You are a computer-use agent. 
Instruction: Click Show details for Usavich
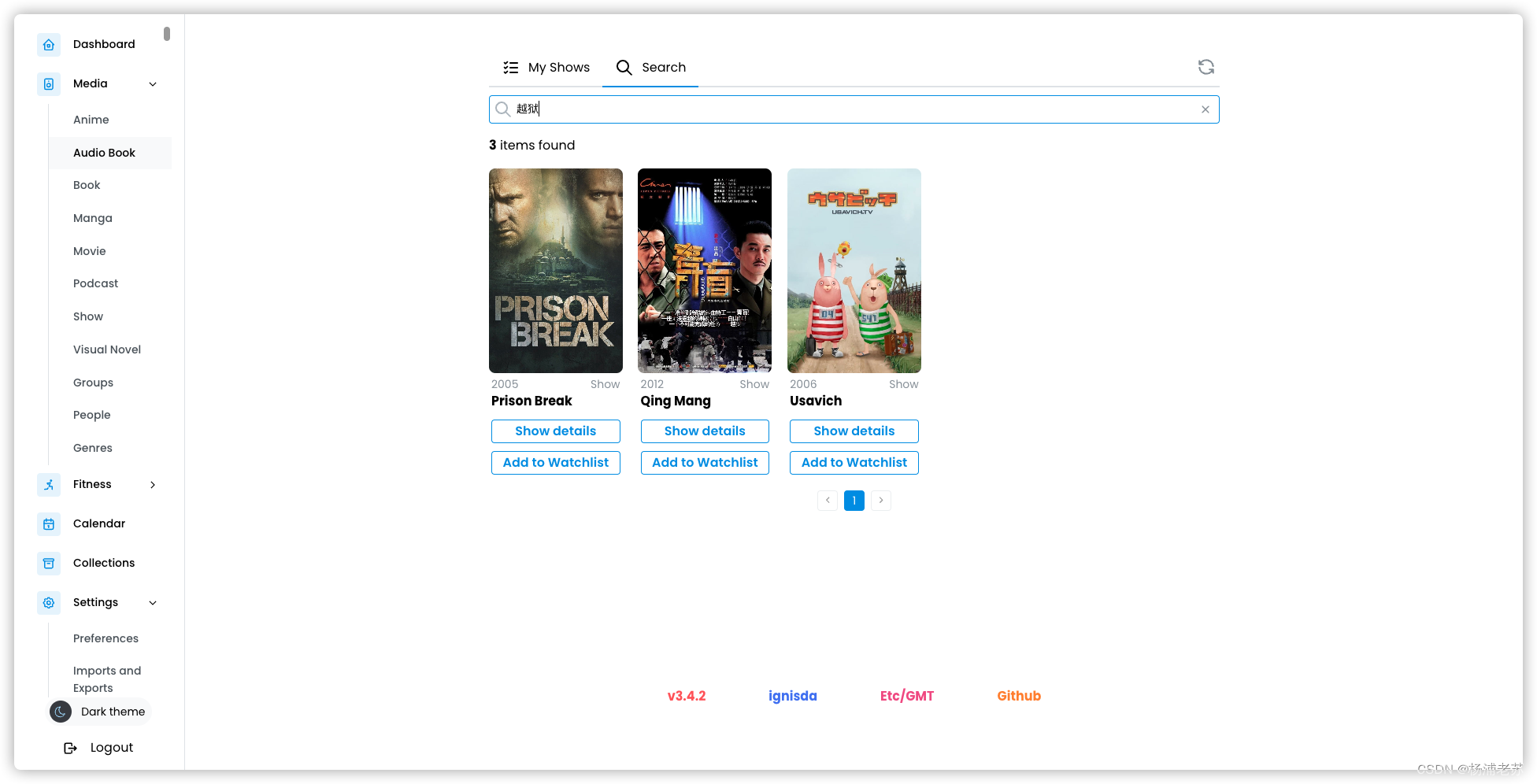pos(854,431)
